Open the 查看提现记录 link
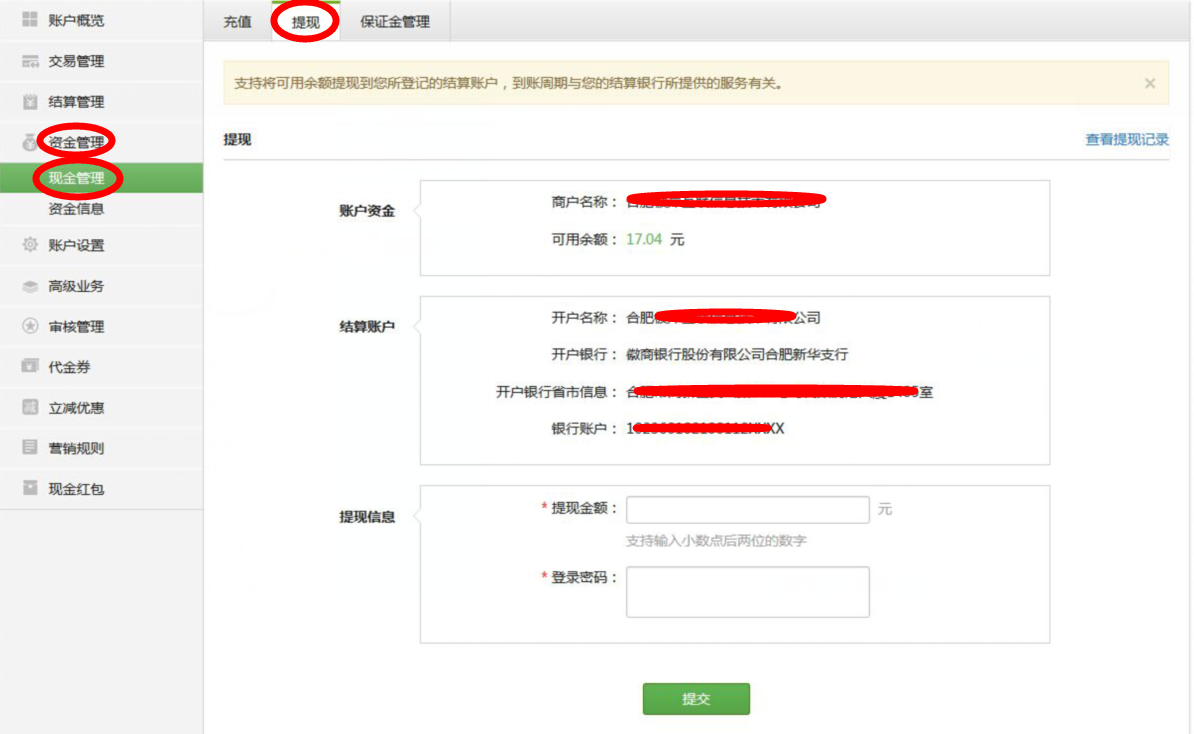The image size is (1194, 734). pos(1127,140)
